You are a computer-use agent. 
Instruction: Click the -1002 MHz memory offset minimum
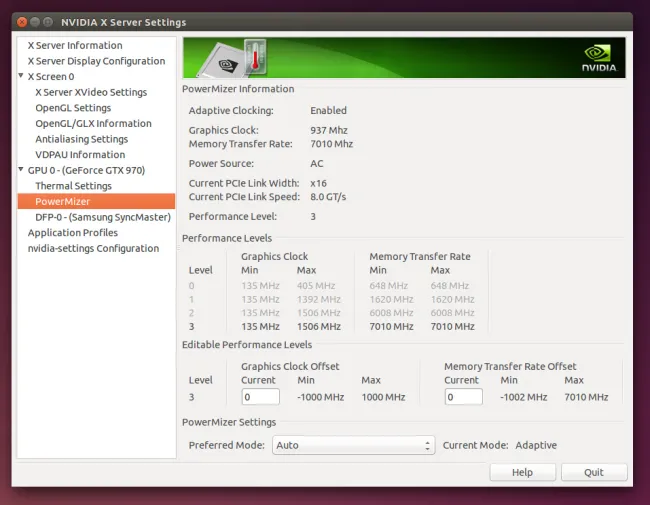(x=524, y=397)
